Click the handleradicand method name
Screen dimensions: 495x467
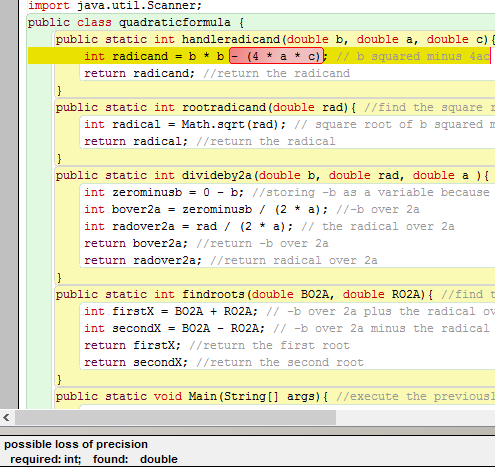(231, 39)
